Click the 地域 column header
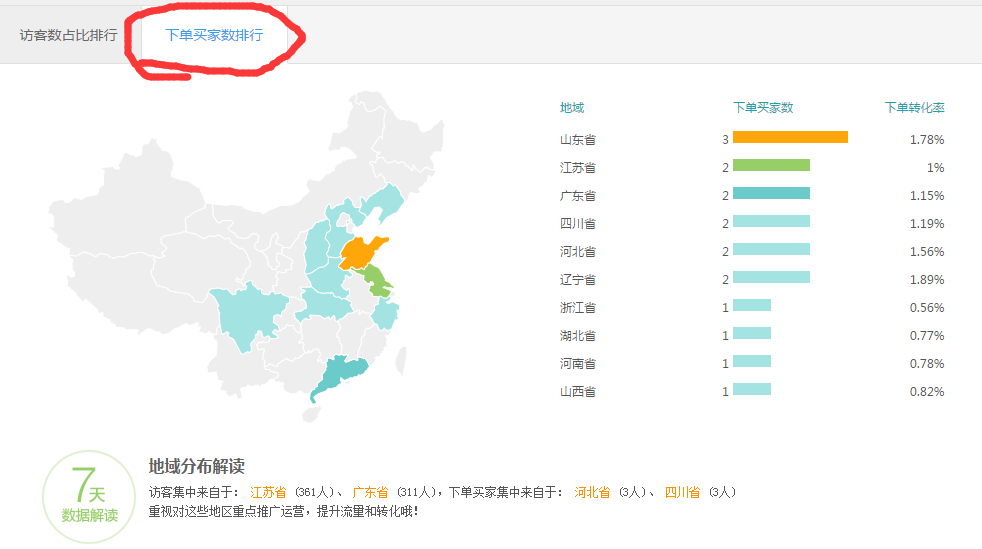Image resolution: width=982 pixels, height=549 pixels. pyautogui.click(x=572, y=108)
